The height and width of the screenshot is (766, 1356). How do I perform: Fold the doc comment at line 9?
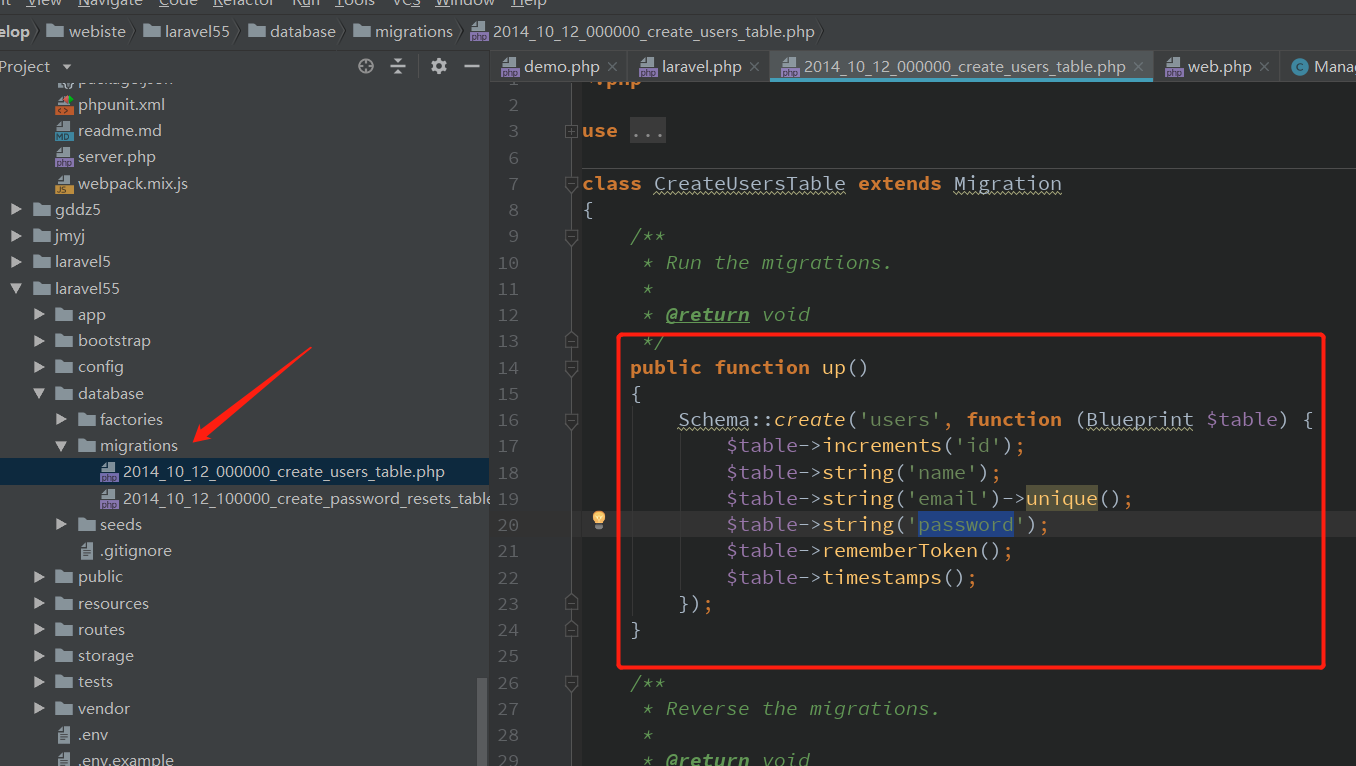click(571, 237)
